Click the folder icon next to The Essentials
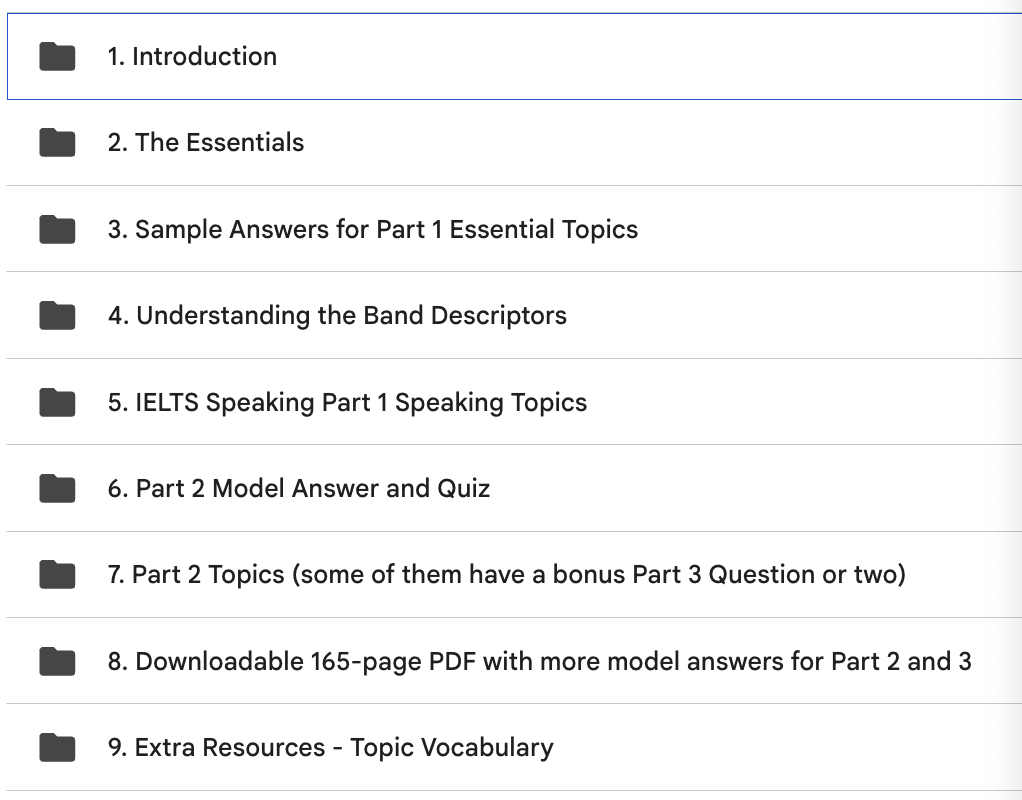 click(58, 143)
